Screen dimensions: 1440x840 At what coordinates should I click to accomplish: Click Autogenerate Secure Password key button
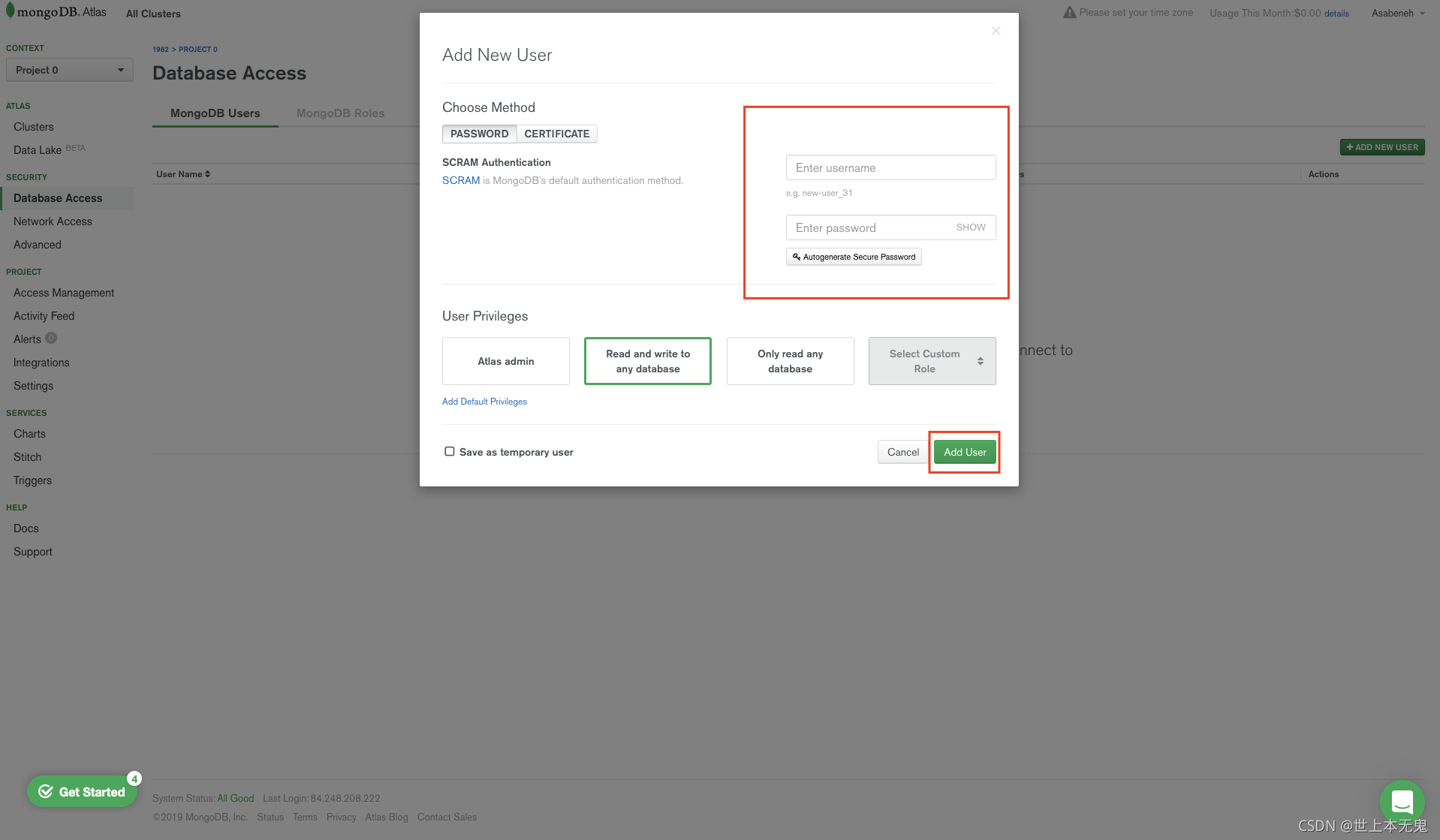(x=854, y=257)
